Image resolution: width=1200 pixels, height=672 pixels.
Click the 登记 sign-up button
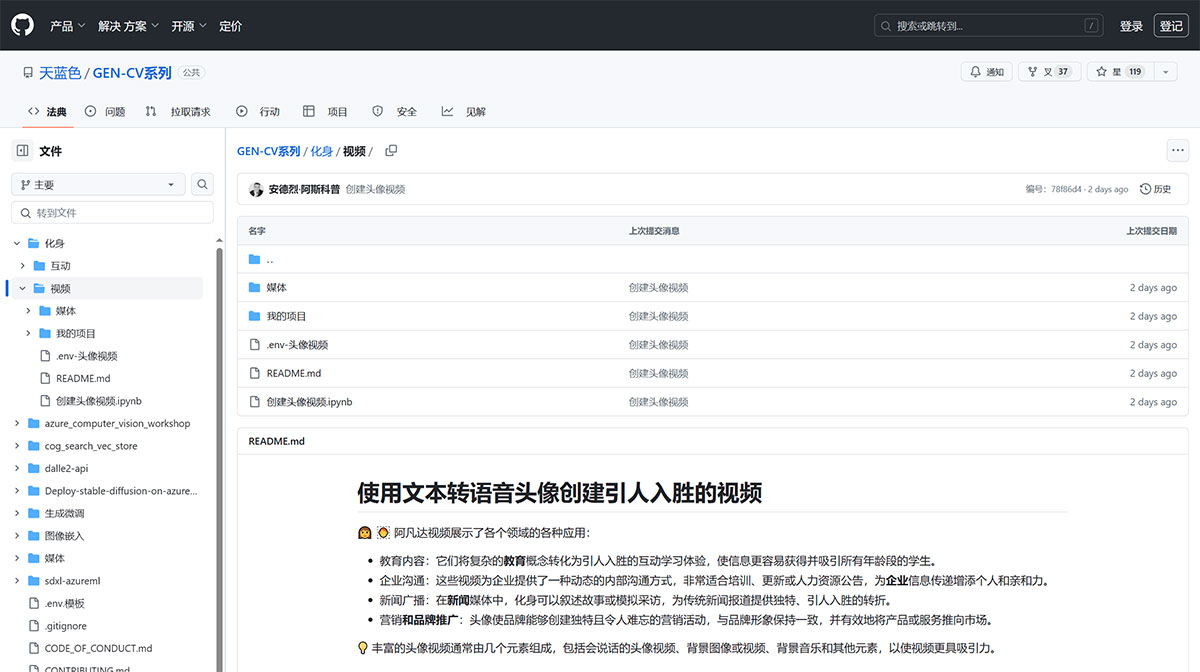(1170, 25)
